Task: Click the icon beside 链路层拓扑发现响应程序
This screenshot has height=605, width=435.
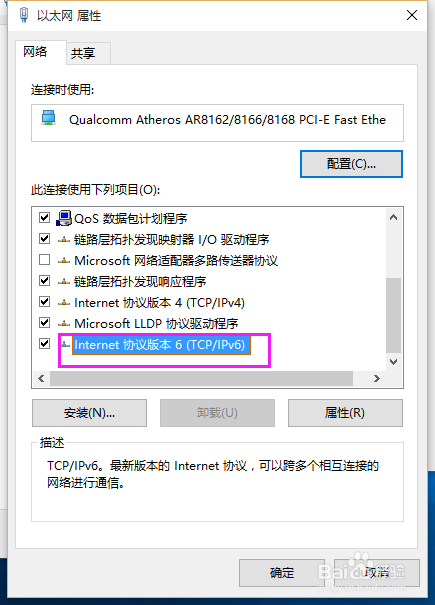Action: point(64,282)
